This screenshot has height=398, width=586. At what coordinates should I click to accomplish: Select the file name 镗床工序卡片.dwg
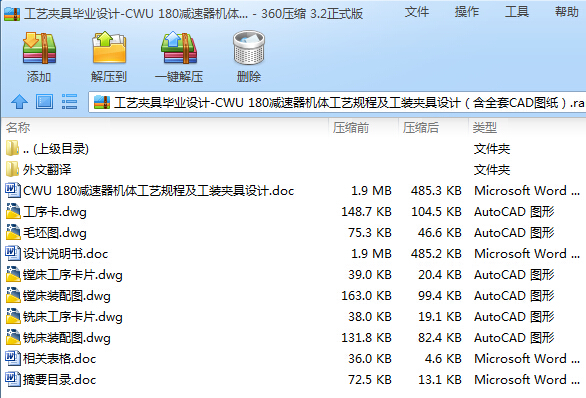73,275
